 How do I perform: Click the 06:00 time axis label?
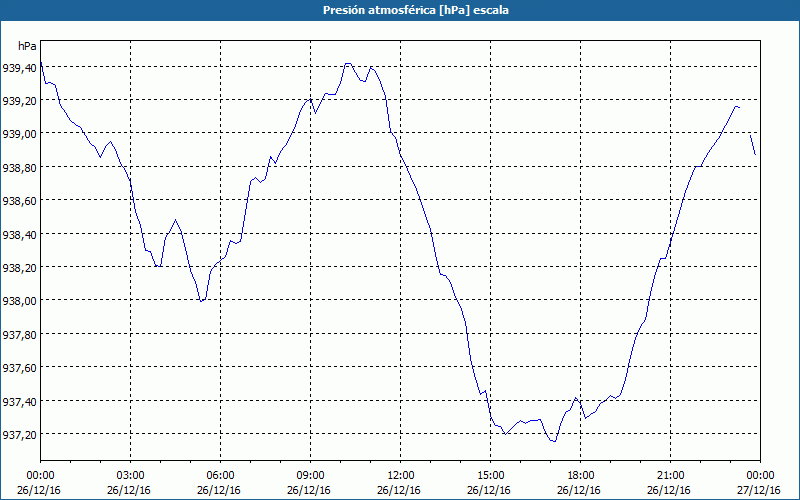tap(221, 476)
